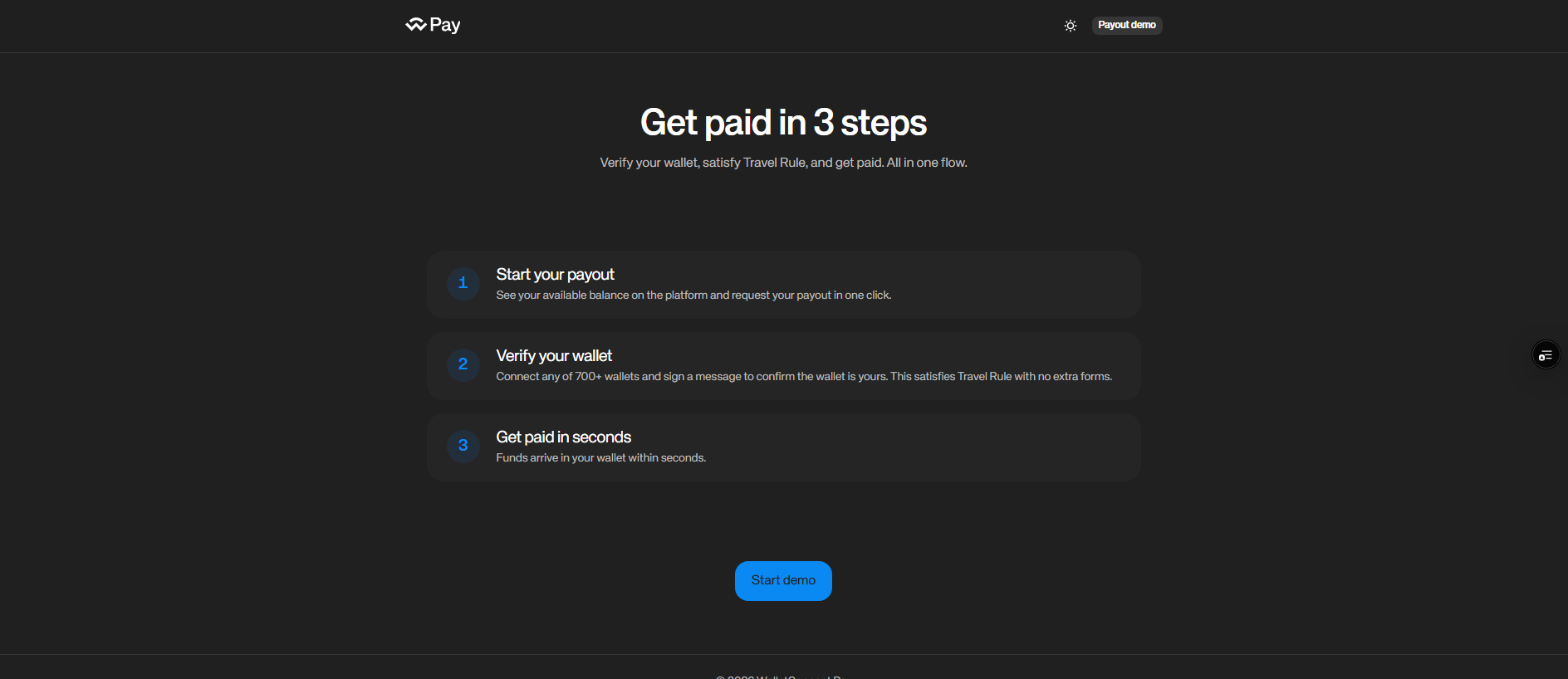This screenshot has width=1568, height=679.
Task: Click the 'Start your payout' heading
Action: pyautogui.click(x=555, y=275)
